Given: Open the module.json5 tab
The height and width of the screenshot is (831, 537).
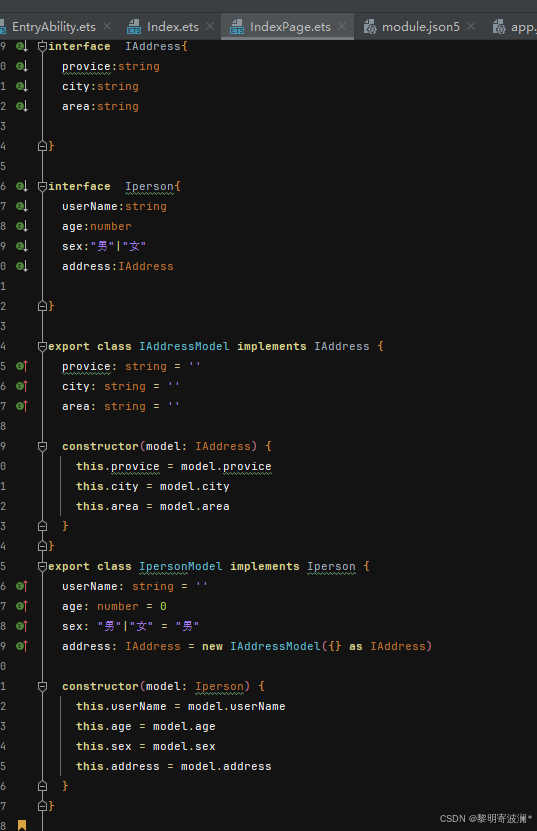Looking at the screenshot, I should (420, 26).
